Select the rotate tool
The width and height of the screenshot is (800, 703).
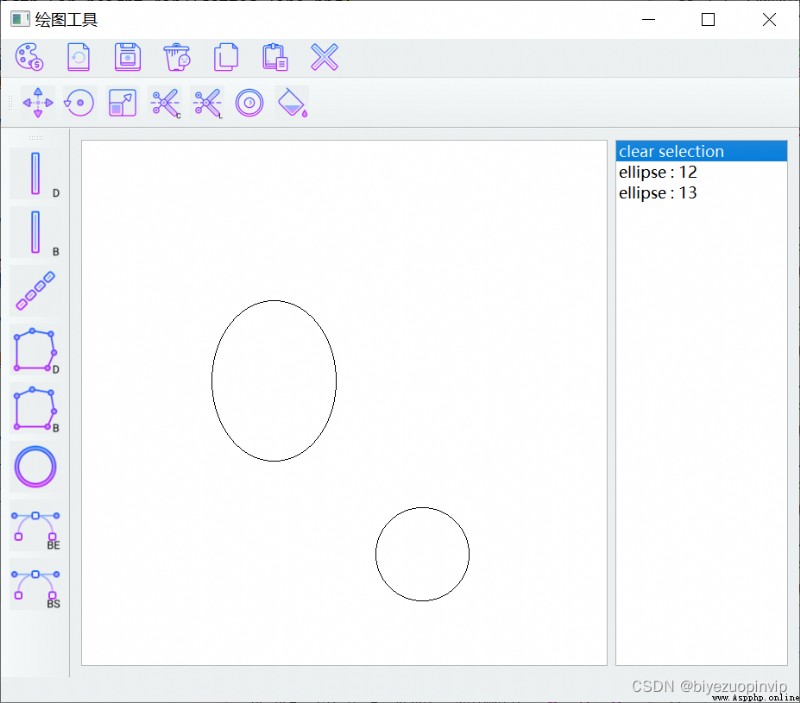pos(80,103)
